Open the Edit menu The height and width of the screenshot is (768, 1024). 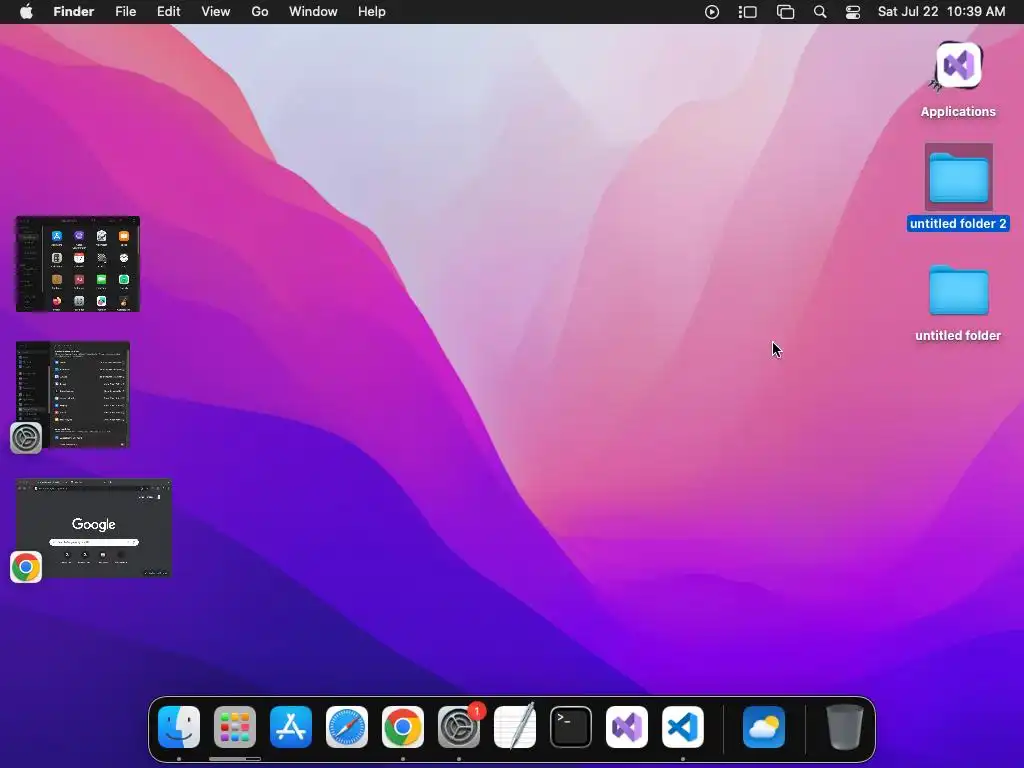(168, 12)
